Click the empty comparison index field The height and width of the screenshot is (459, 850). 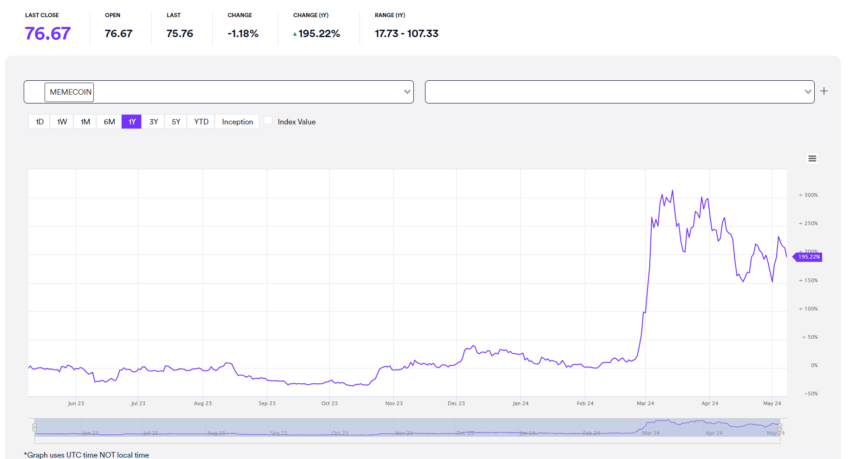620,92
